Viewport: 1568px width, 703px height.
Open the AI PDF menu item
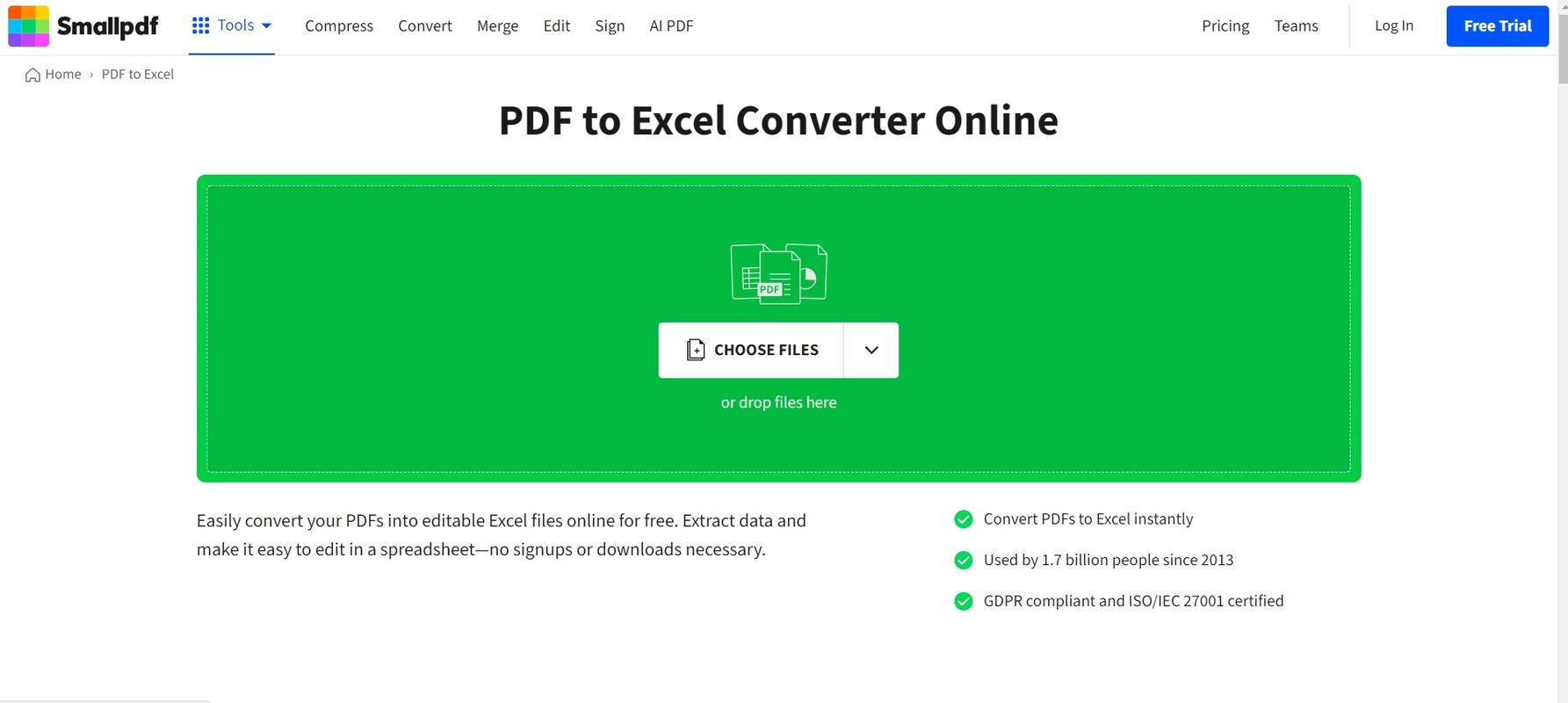pyautogui.click(x=671, y=25)
